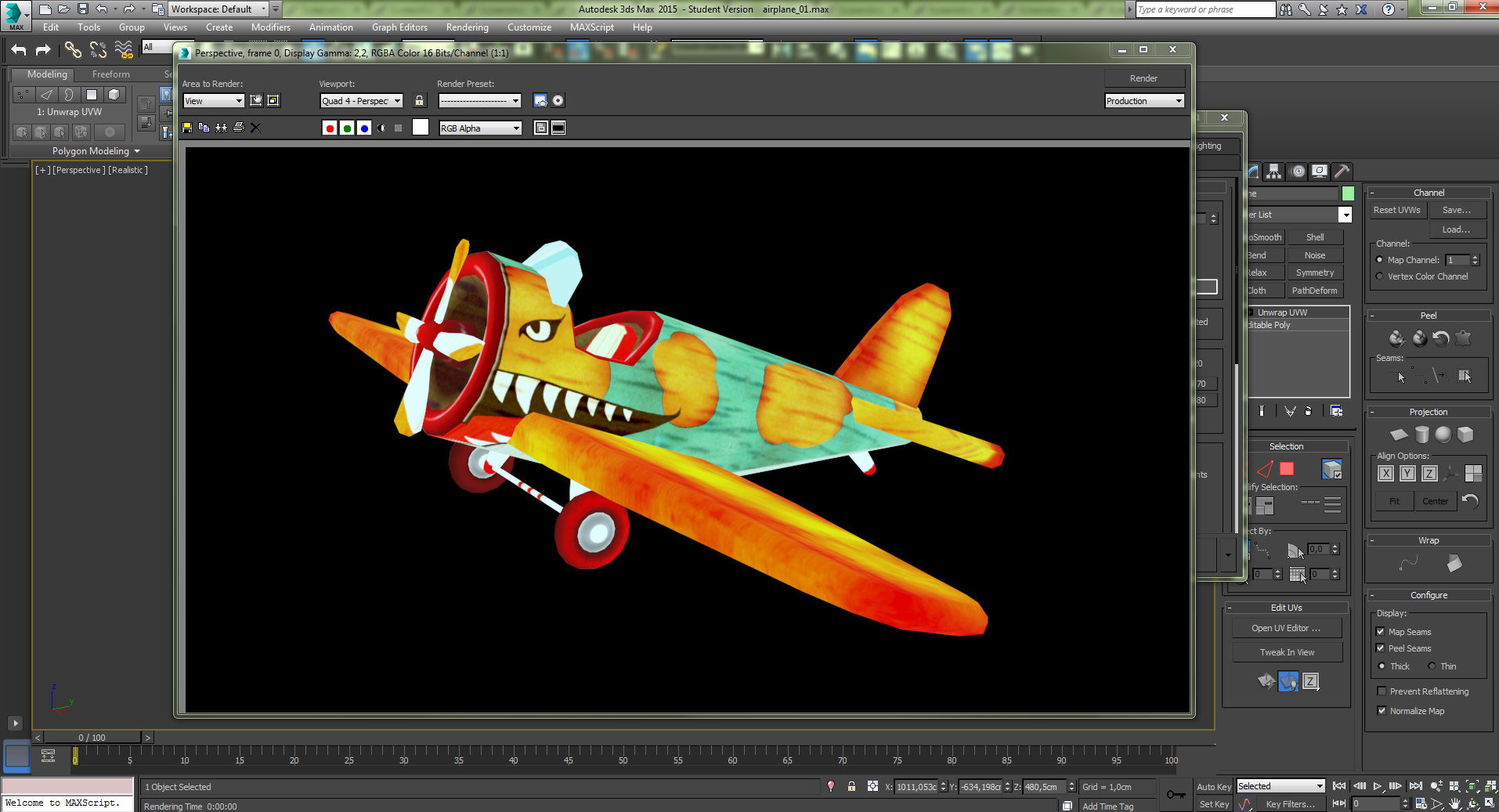This screenshot has height=812, width=1499.
Task: Open the Viewport selection dropdown
Action: 361,101
